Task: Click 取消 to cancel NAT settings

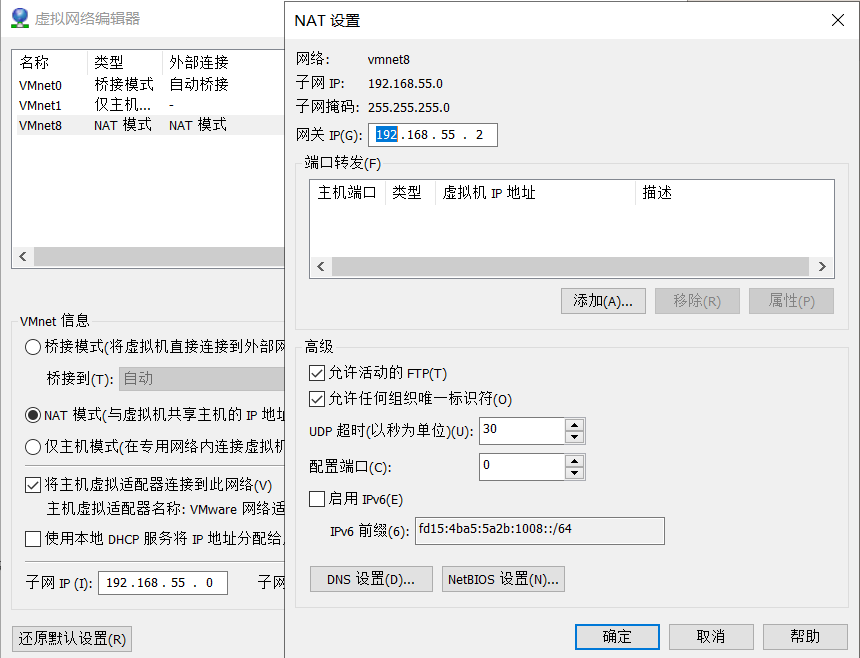Action: pyautogui.click(x=711, y=637)
